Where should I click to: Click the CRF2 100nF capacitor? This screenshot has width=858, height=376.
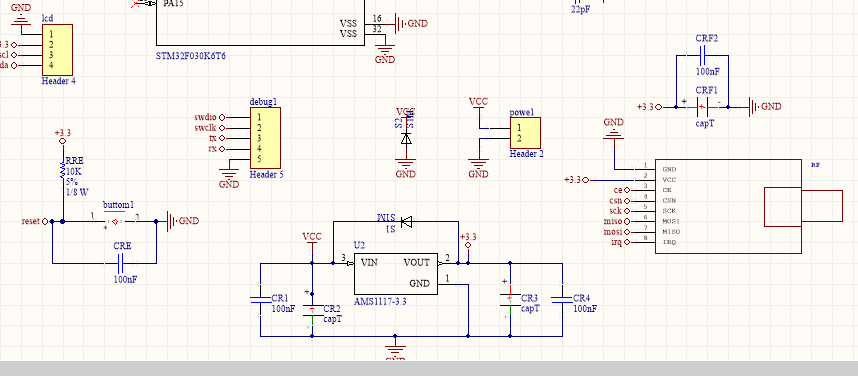coord(703,55)
